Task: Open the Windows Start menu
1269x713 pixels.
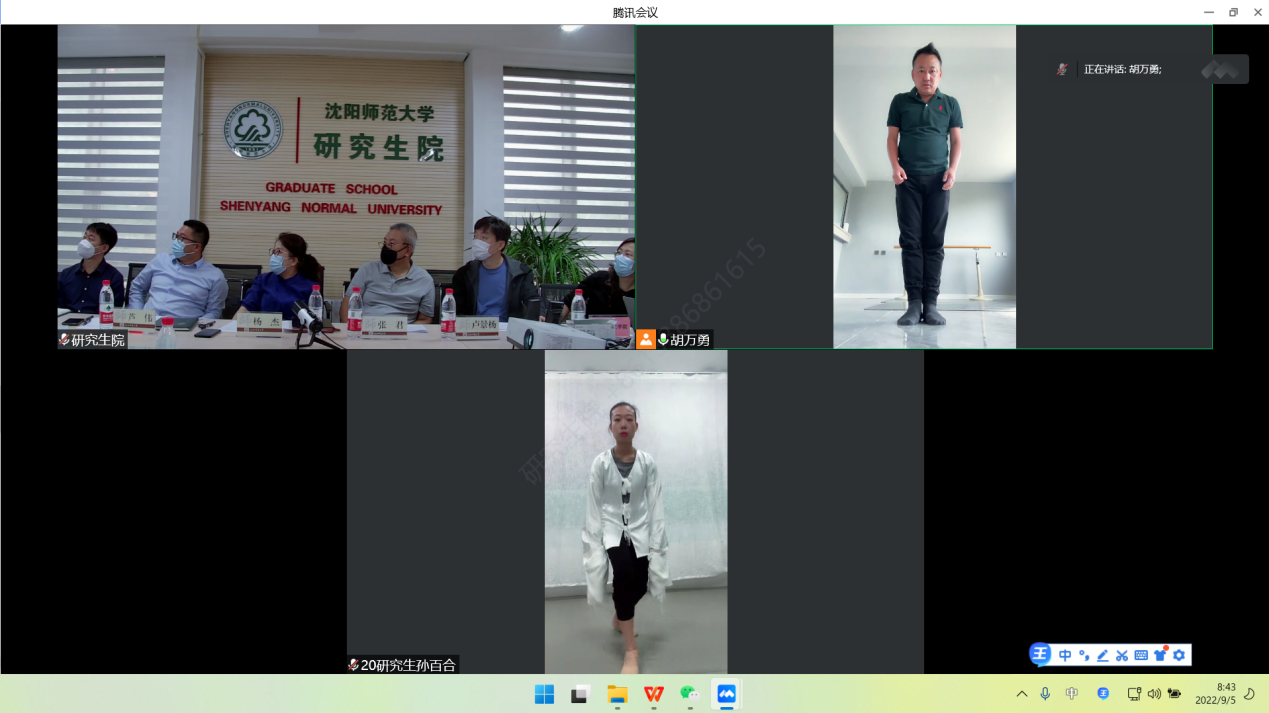Action: click(x=544, y=694)
